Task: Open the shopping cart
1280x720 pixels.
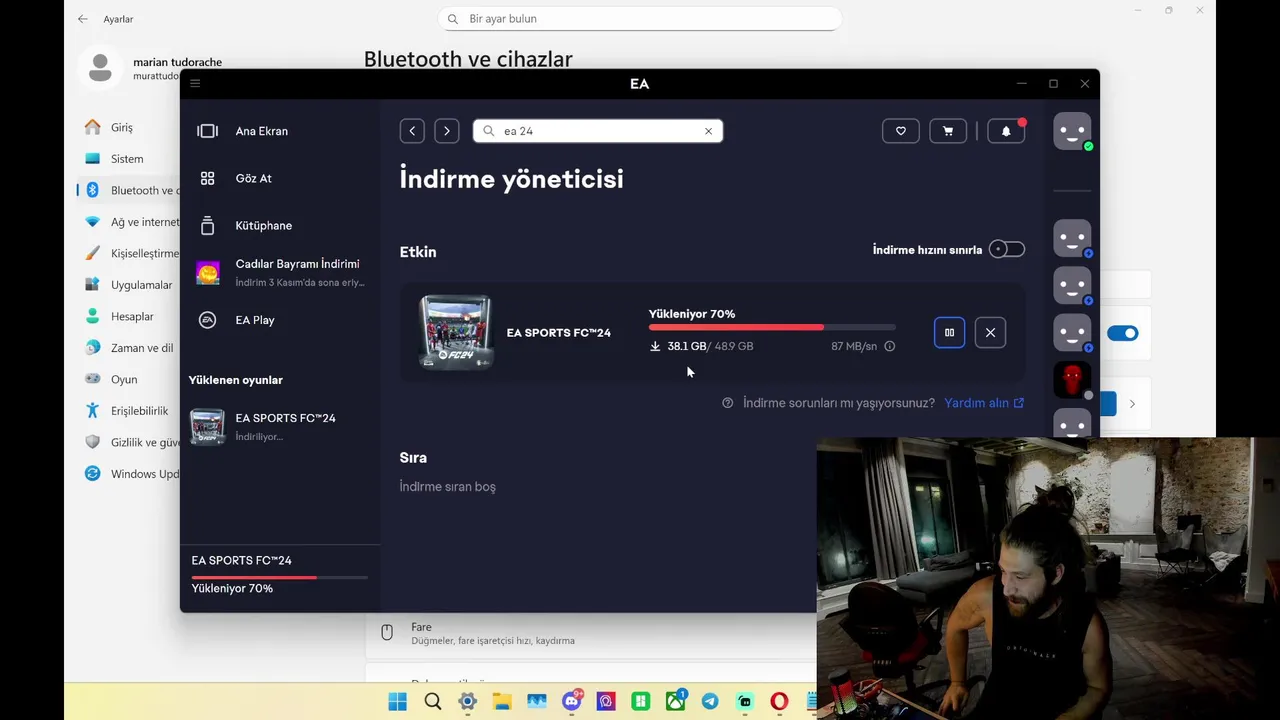Action: tap(948, 131)
